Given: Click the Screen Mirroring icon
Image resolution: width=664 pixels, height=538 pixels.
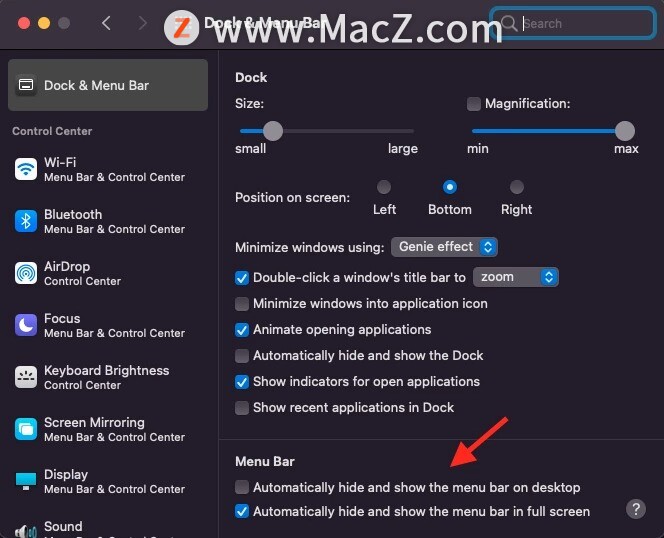Looking at the screenshot, I should [x=26, y=429].
